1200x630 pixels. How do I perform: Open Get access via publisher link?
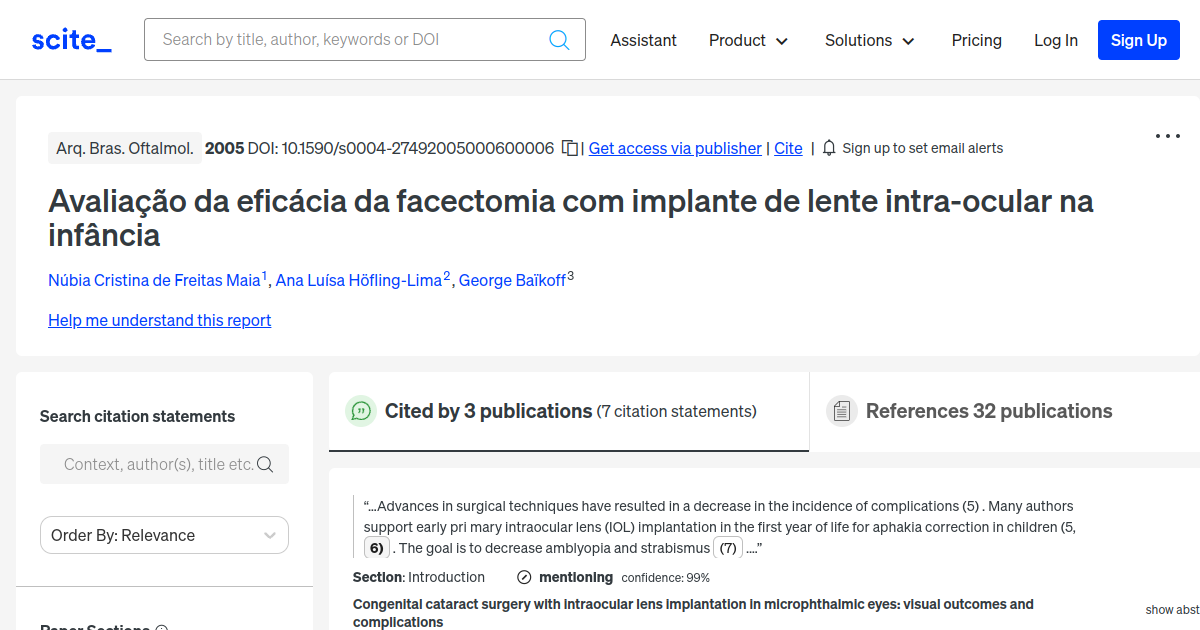(675, 148)
